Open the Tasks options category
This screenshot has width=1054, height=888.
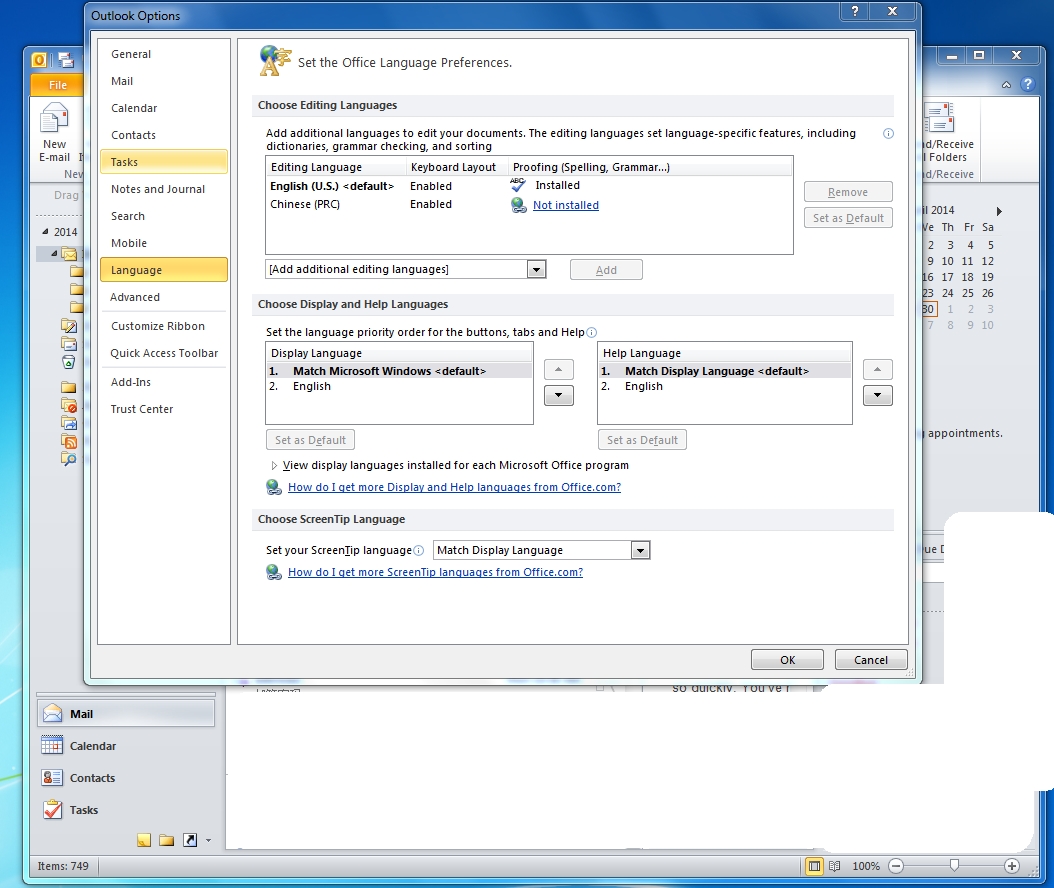163,162
